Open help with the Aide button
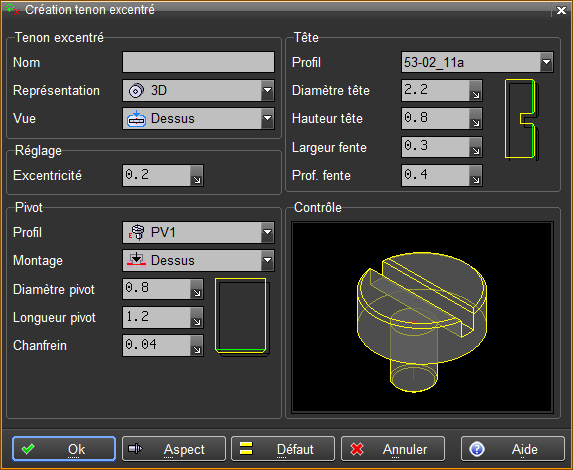Image resolution: width=573 pixels, height=470 pixels. point(513,449)
